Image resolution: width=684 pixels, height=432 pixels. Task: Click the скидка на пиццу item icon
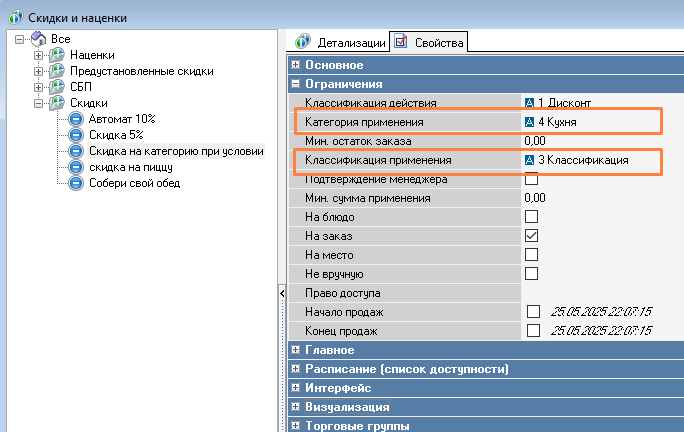point(76,167)
